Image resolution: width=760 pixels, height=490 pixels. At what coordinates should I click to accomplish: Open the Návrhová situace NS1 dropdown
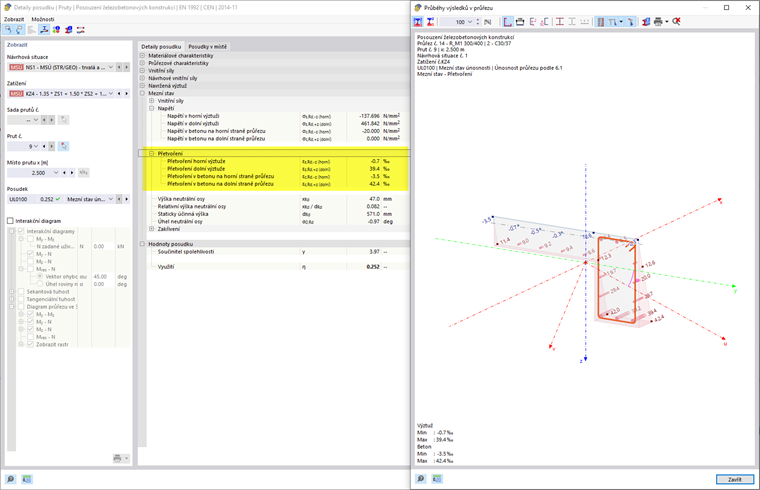coord(111,67)
